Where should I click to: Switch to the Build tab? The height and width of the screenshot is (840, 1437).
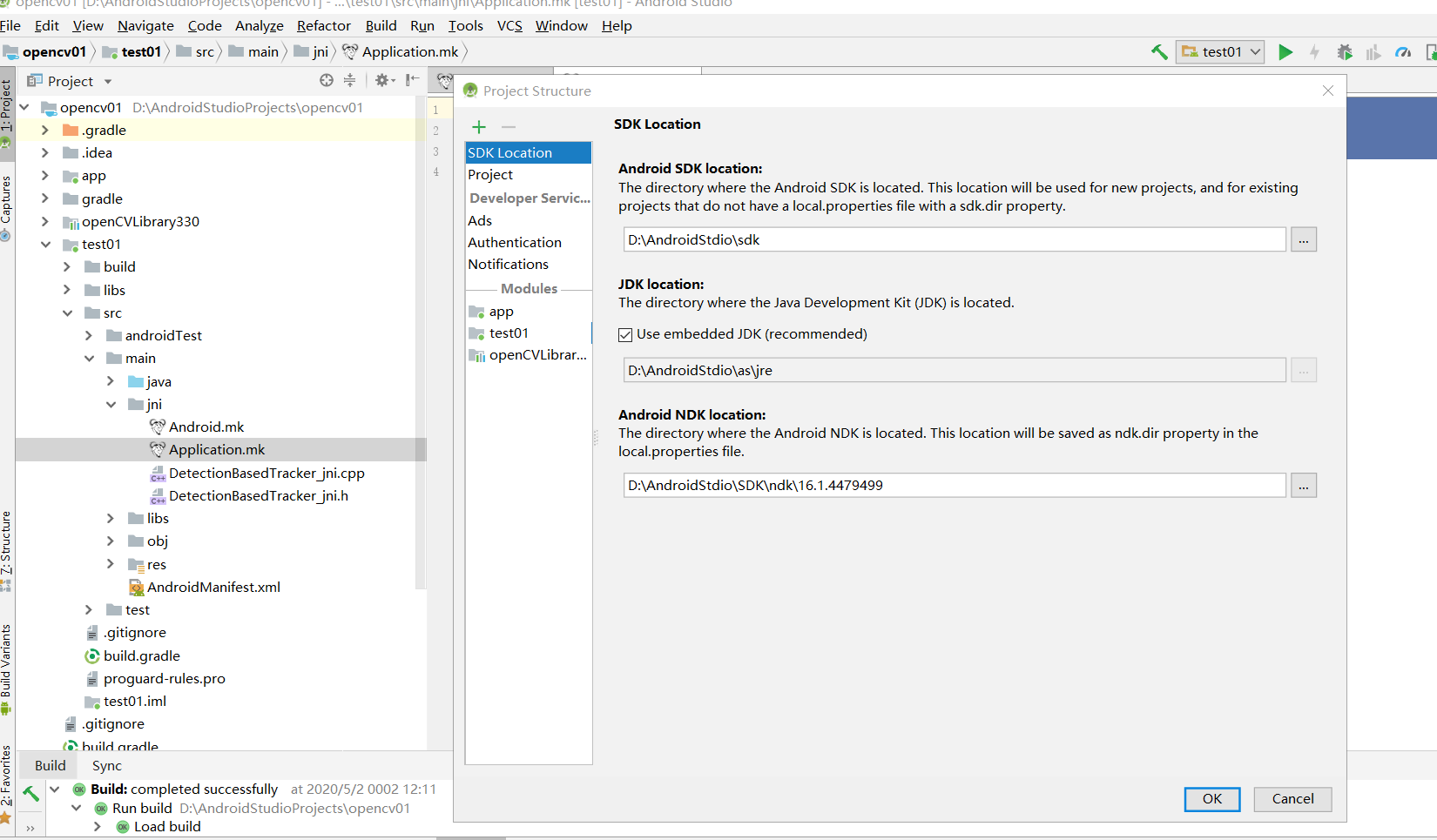(51, 765)
